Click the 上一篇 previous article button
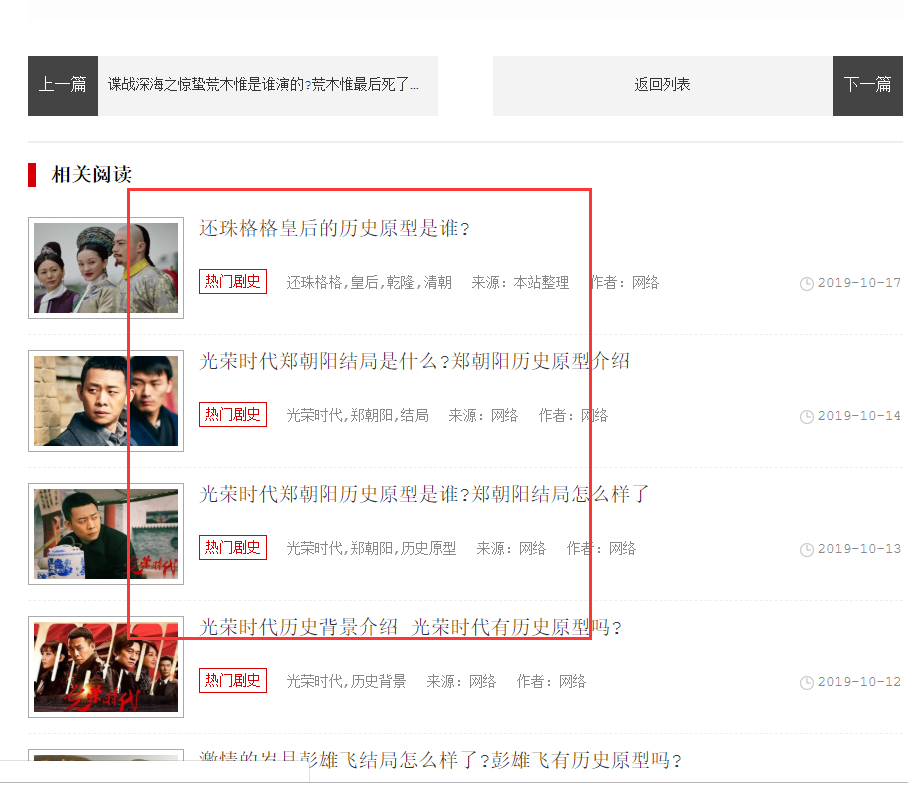 coord(63,86)
